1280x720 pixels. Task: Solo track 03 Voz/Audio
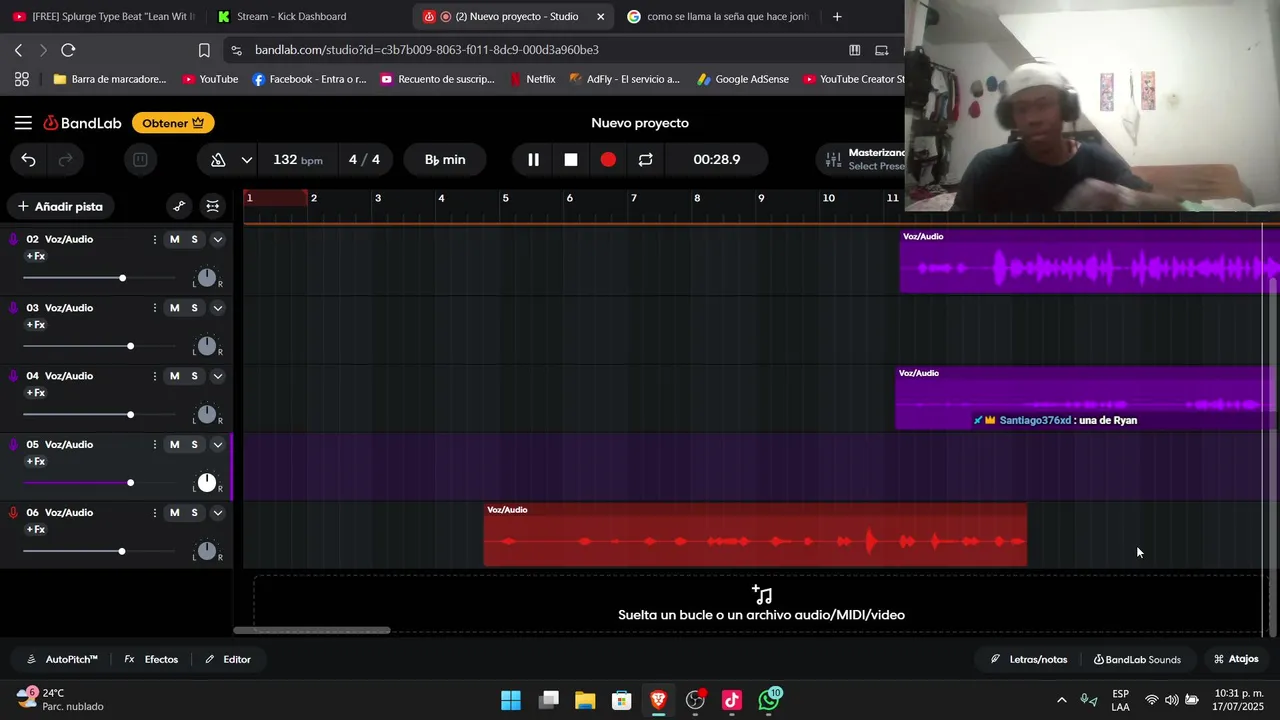point(195,308)
